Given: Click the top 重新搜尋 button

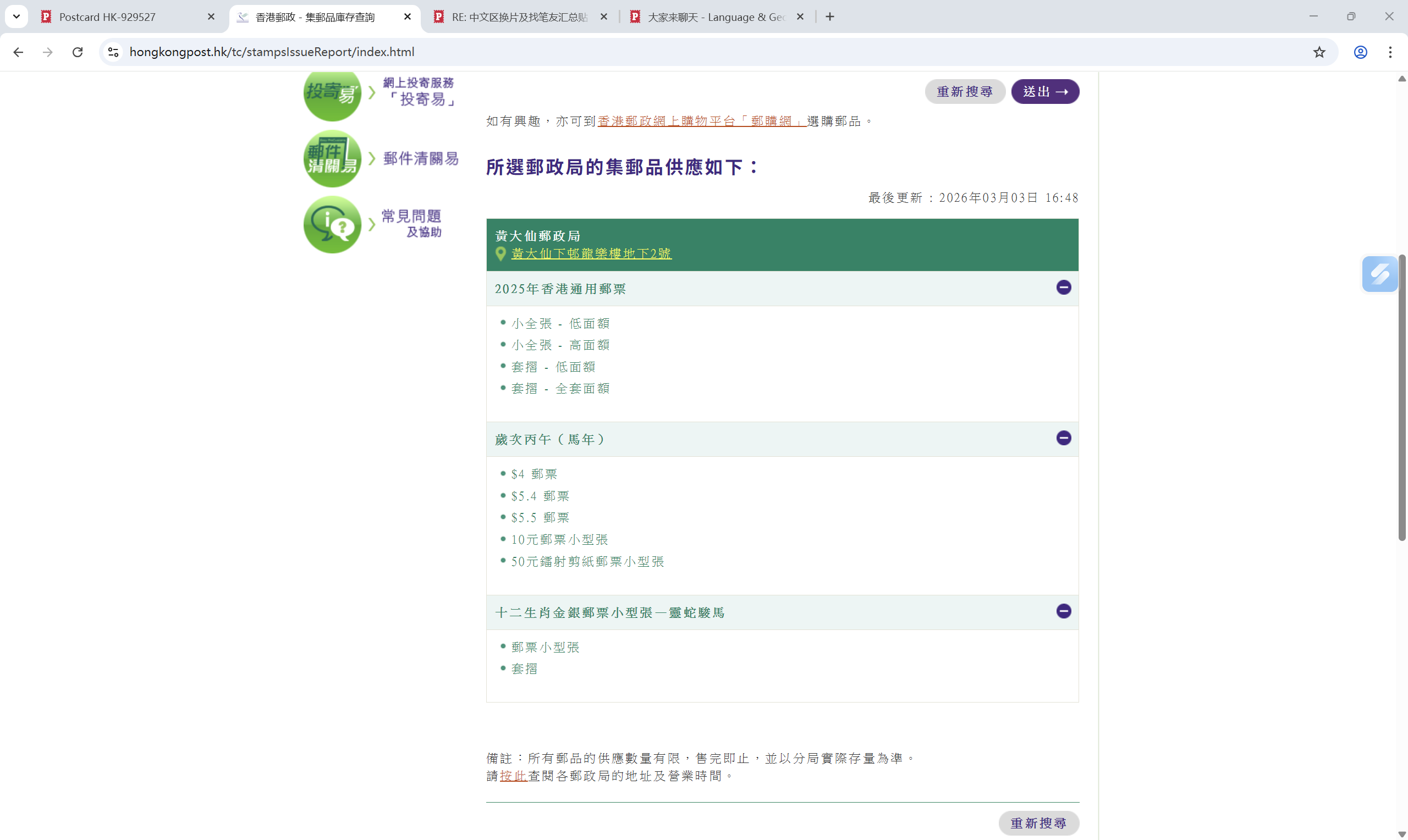Looking at the screenshot, I should tap(965, 92).
